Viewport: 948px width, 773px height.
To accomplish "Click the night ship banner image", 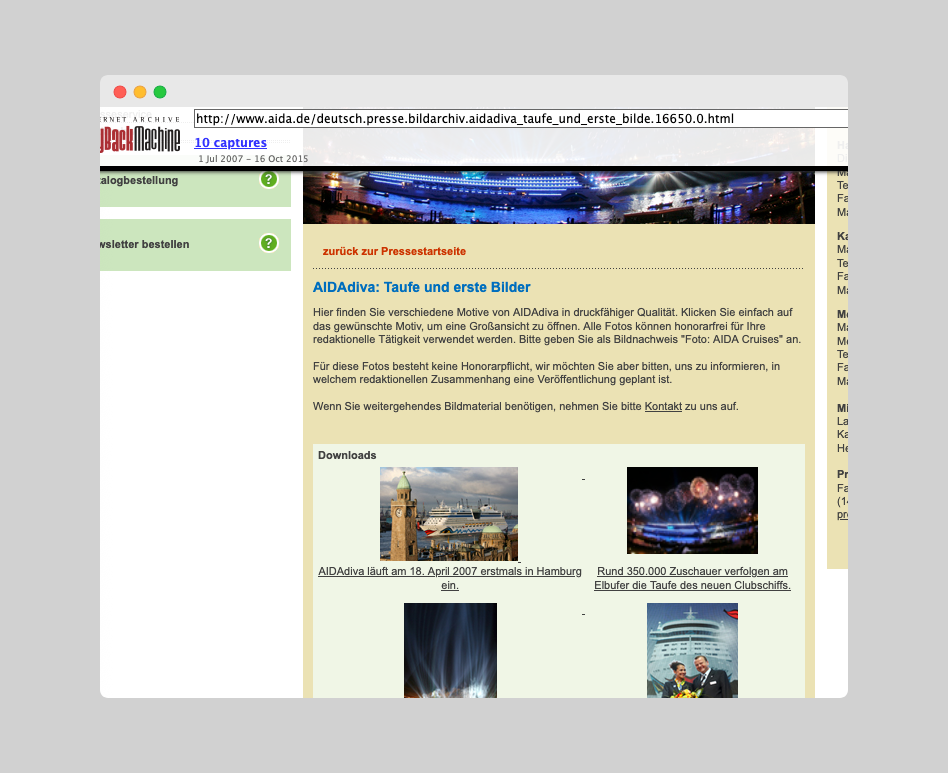I will click(559, 197).
